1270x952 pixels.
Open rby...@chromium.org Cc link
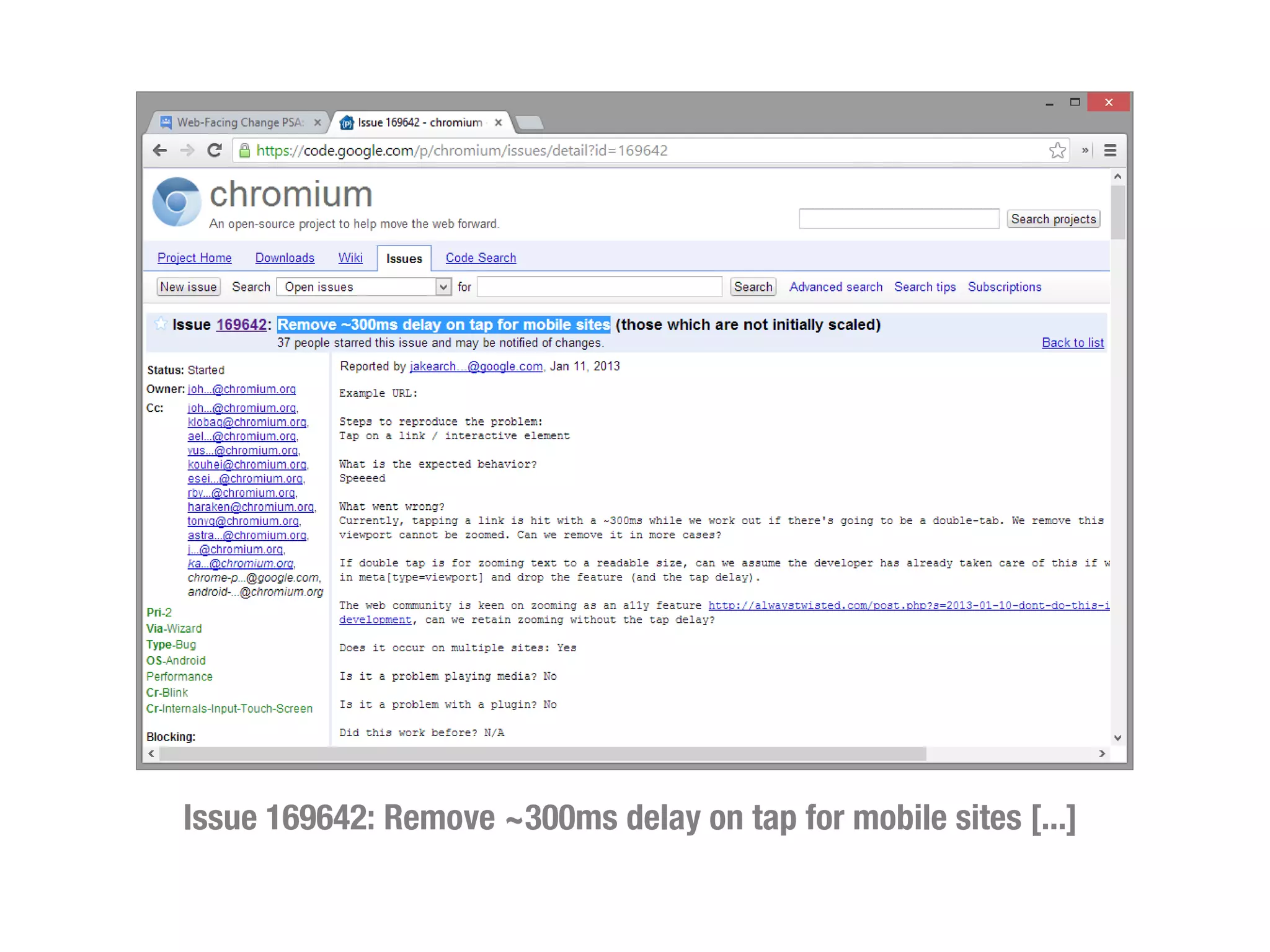242,493
